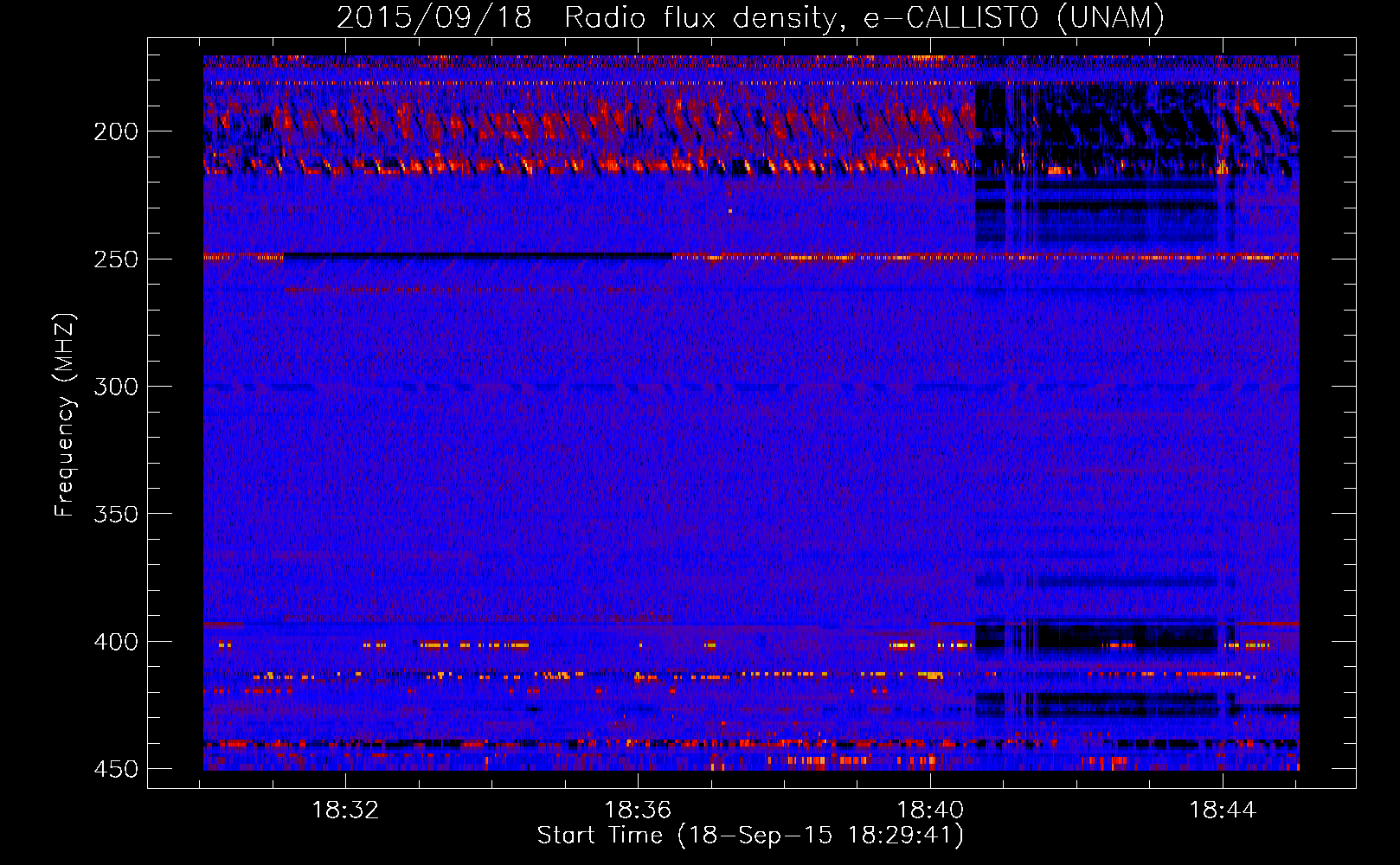1400x865 pixels.
Task: Click the 18:36 time tick label
Action: (x=638, y=811)
